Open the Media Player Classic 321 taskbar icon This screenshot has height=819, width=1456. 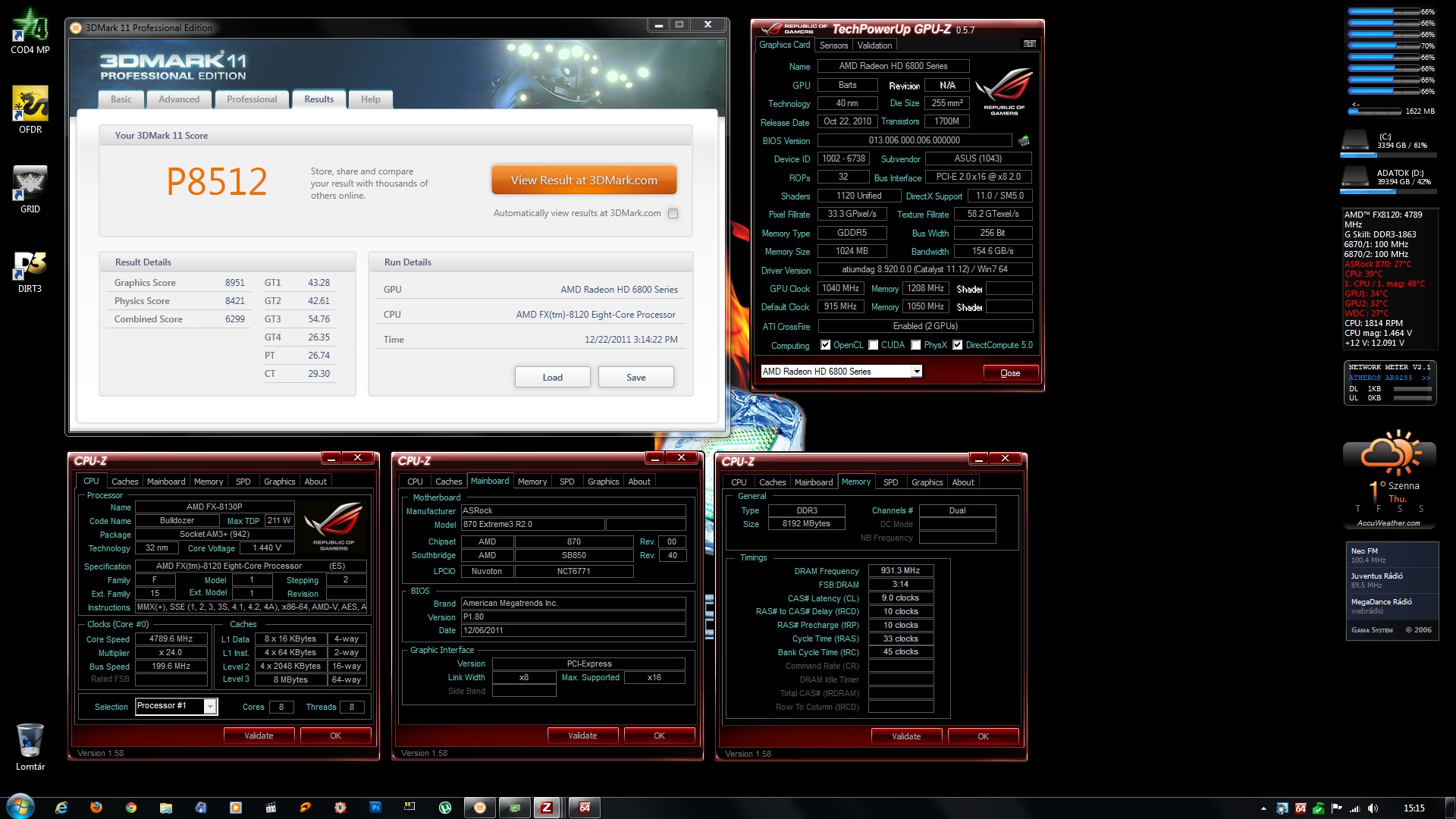coord(271,808)
